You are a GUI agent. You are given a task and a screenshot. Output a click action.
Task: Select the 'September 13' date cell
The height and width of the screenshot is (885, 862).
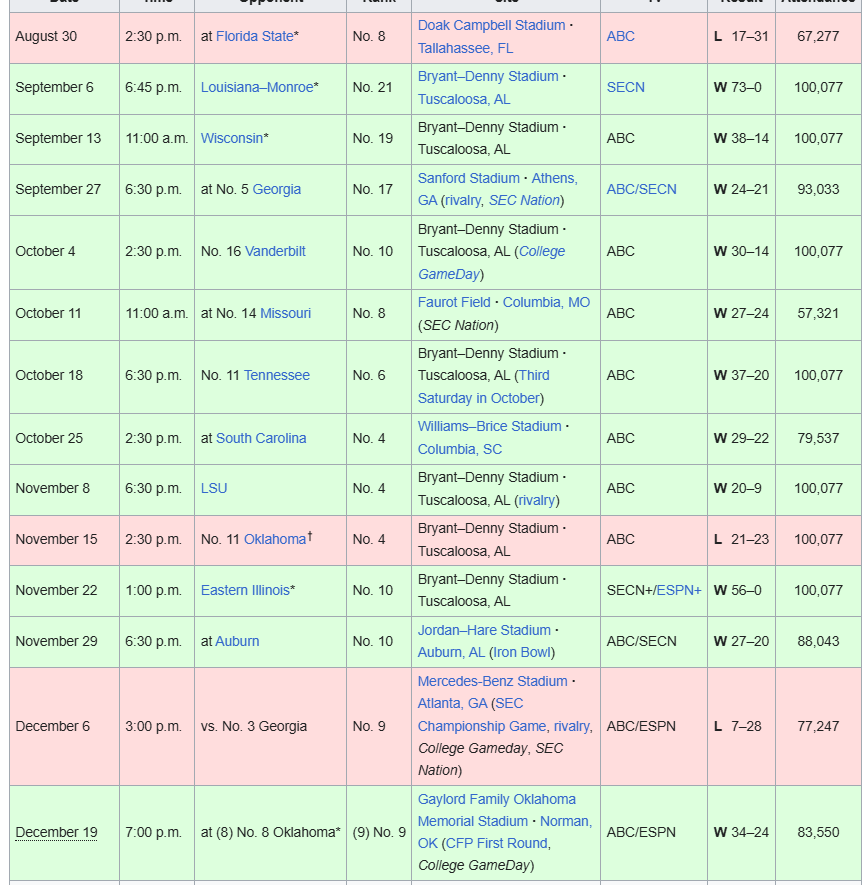point(64,138)
